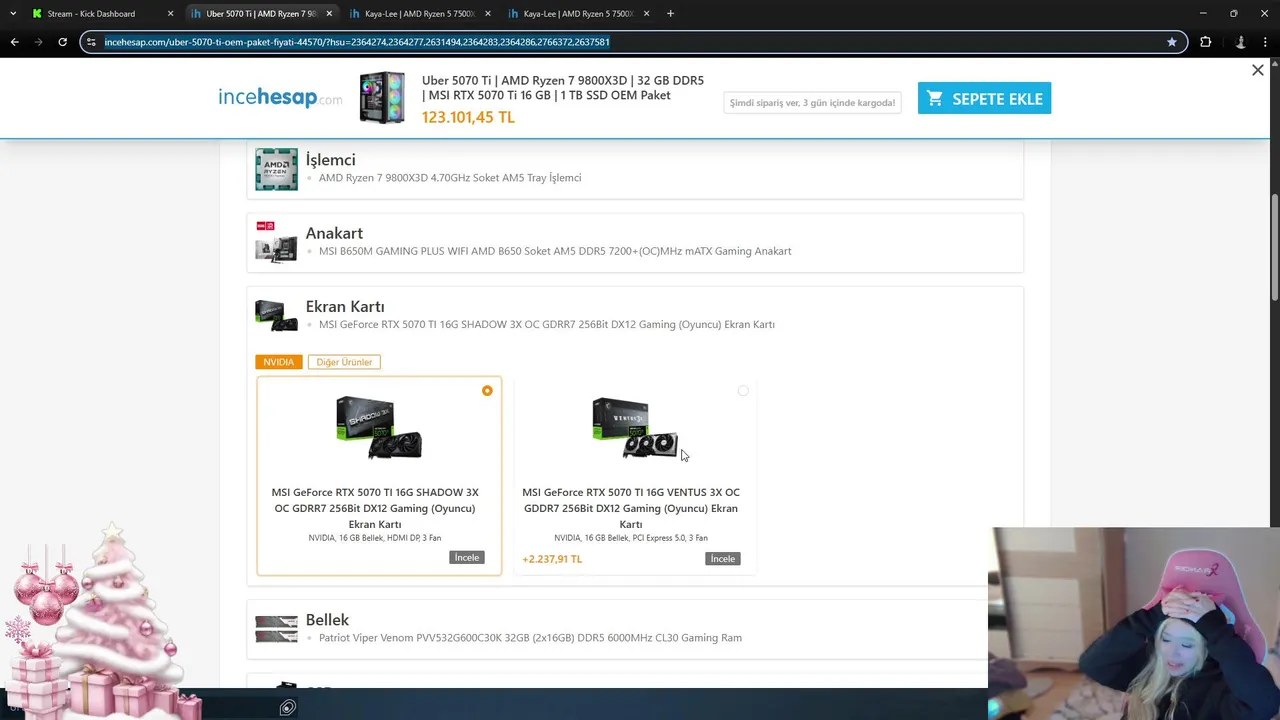The width and height of the screenshot is (1280, 720).
Task: Click the SHADOW 3X graphics card image
Action: 379,428
